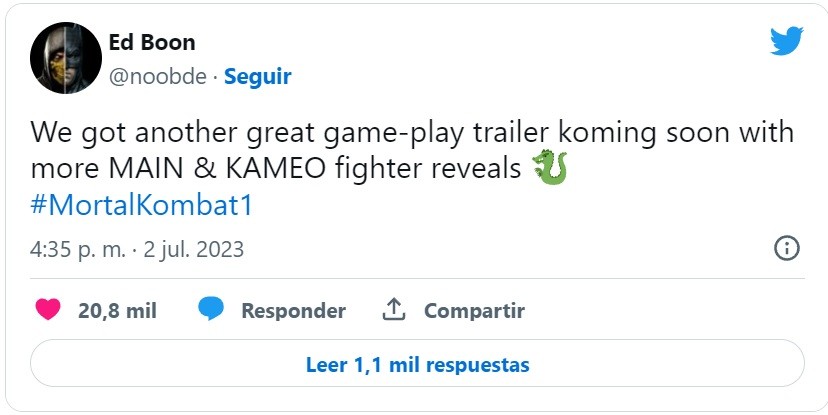Open Ed Boon's profile avatar
This screenshot has height=415, width=828.
click(66, 58)
